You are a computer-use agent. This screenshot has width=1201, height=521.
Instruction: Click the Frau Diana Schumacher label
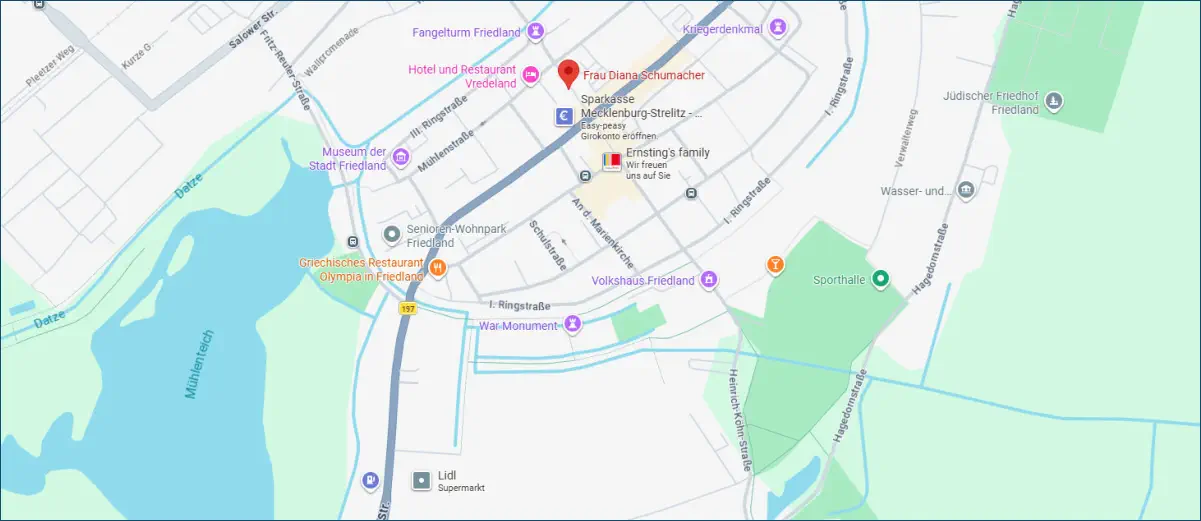[644, 76]
